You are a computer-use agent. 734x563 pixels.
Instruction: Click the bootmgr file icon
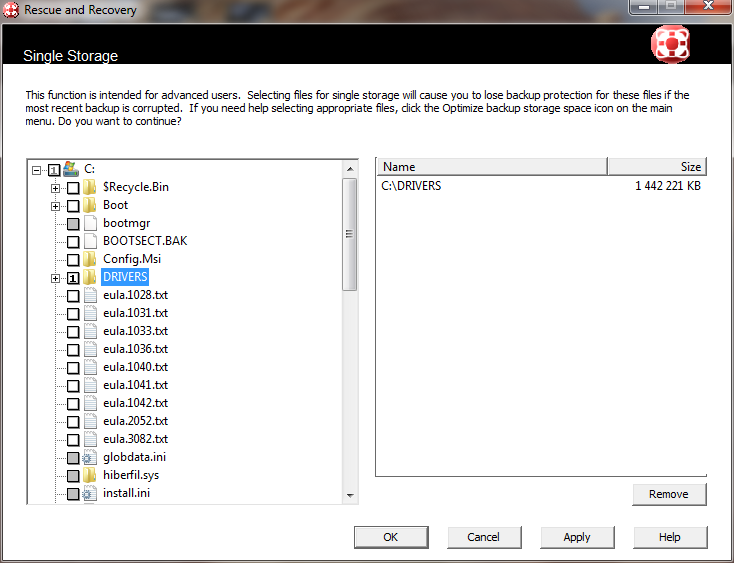tap(90, 223)
